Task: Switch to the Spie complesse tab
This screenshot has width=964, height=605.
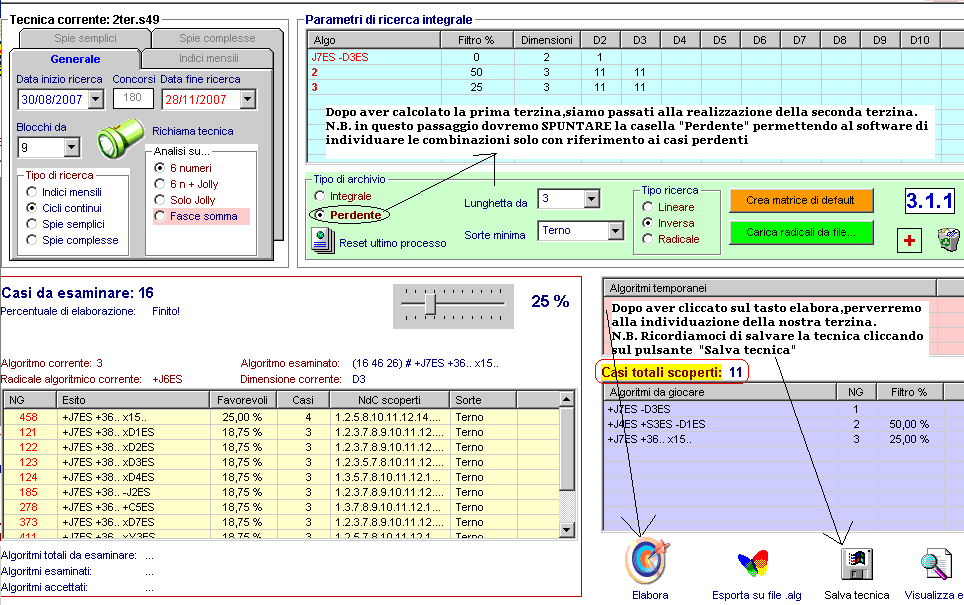Action: click(x=217, y=38)
